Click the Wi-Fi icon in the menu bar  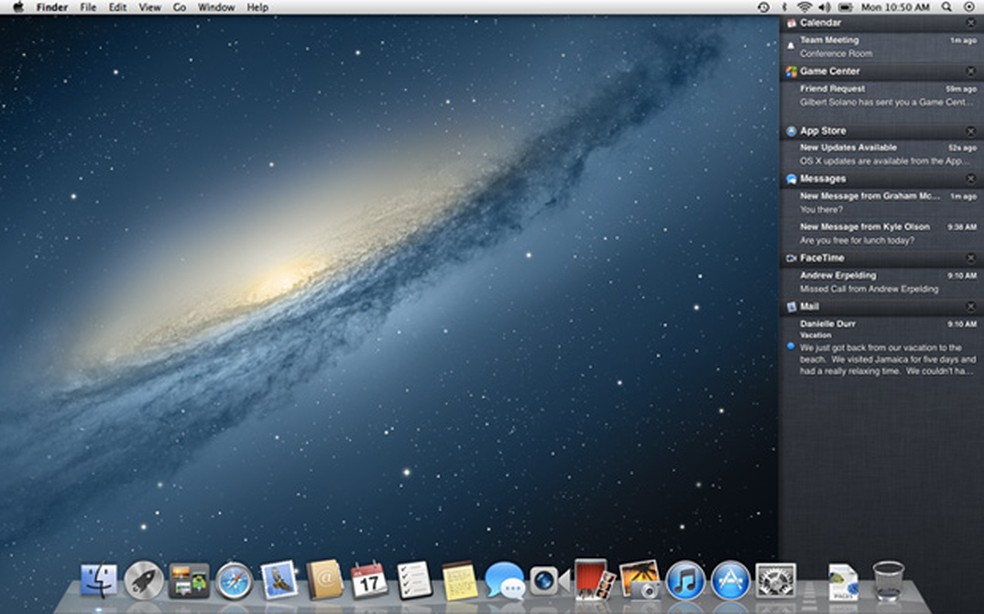(805, 7)
